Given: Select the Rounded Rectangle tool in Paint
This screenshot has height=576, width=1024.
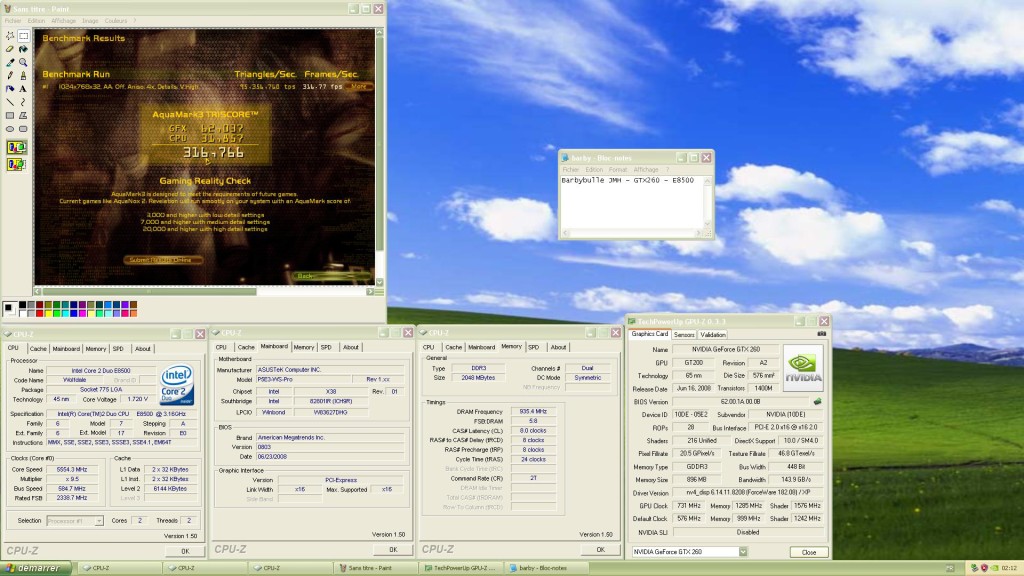Looking at the screenshot, I should (x=24, y=129).
